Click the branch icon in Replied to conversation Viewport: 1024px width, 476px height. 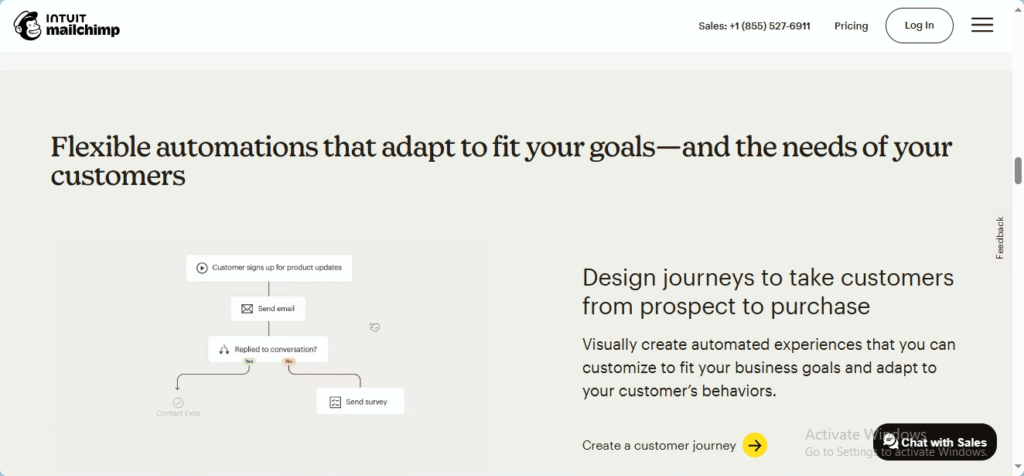tap(224, 349)
